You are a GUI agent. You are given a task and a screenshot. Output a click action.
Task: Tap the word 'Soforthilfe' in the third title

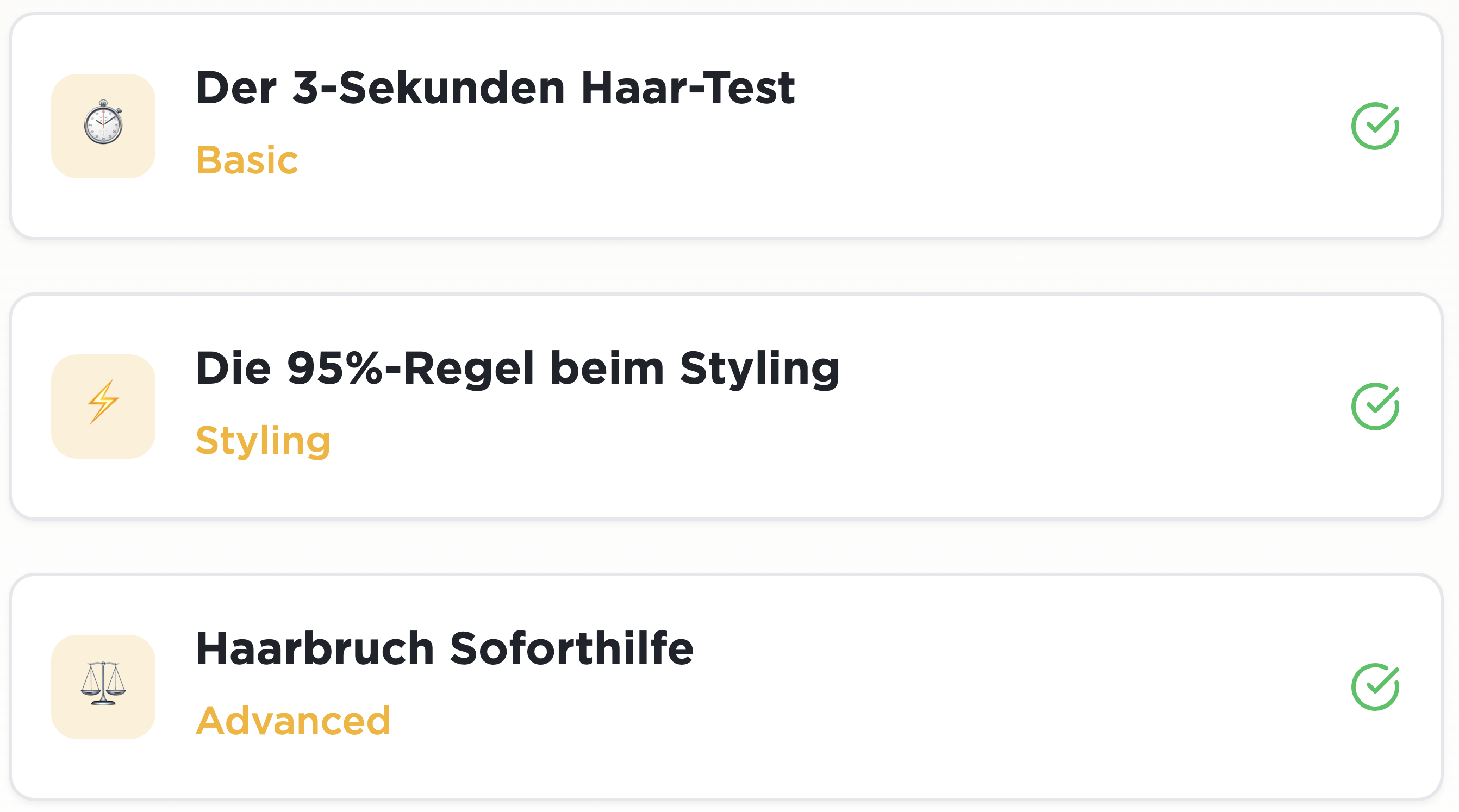pos(571,648)
